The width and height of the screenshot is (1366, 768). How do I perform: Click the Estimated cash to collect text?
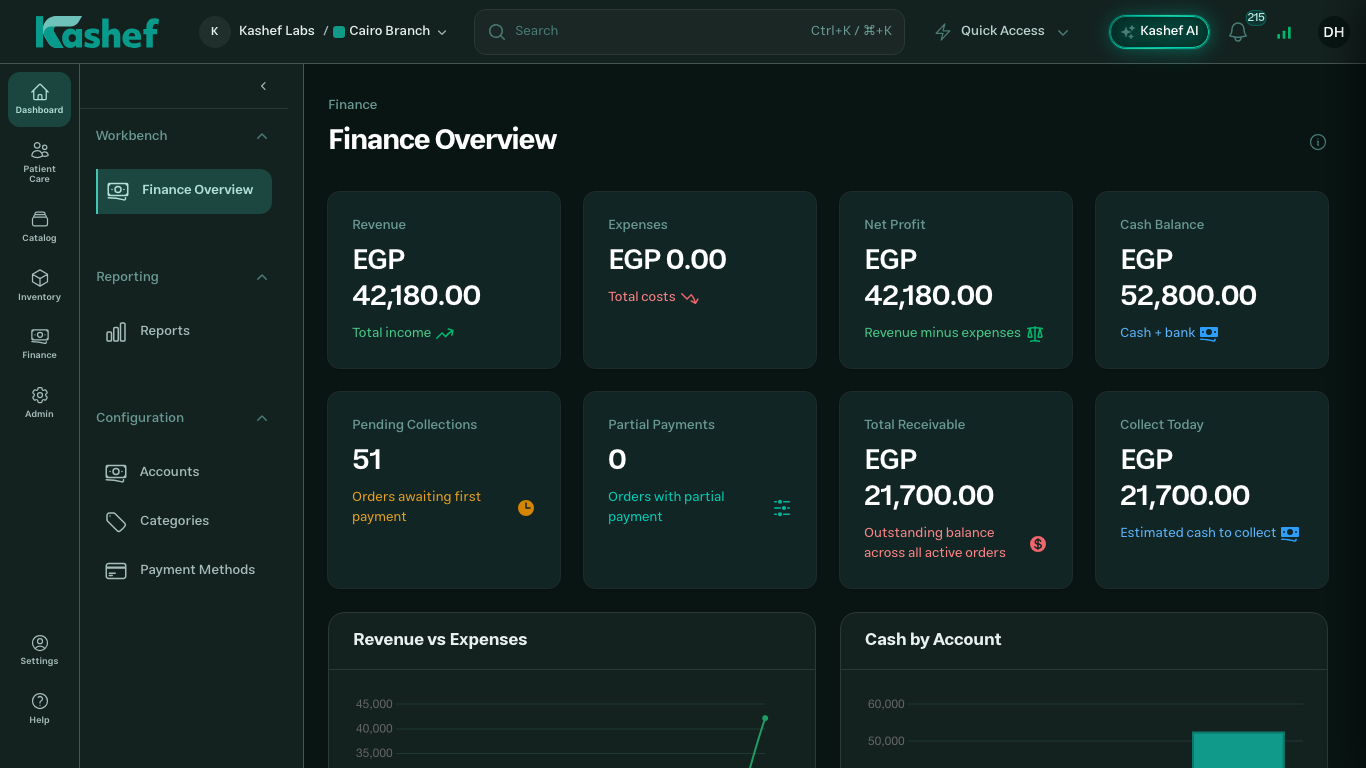(x=1198, y=533)
